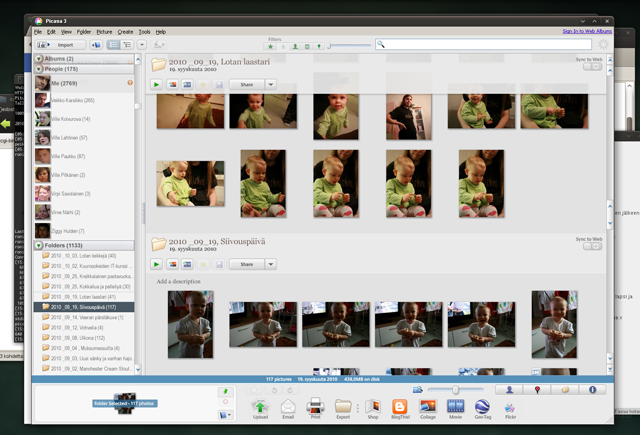This screenshot has width=640, height=435.
Task: Select Ville Lahtinen (57) person
Action: tap(84, 138)
